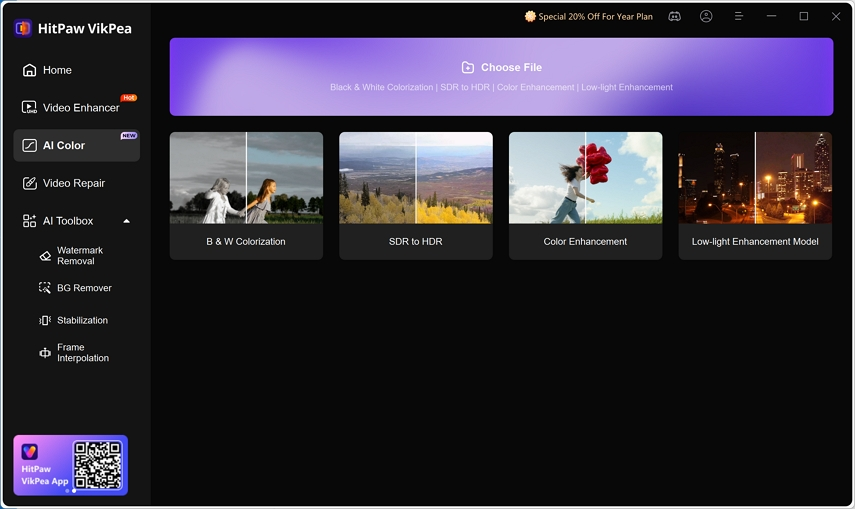Screen dimensions: 855x509
Task: Click the Choose File folder icon
Action: tap(468, 67)
